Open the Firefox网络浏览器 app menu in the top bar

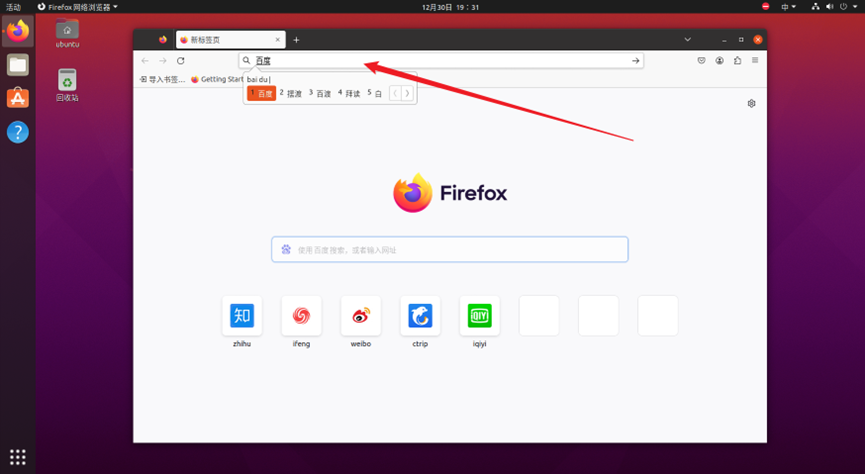click(77, 7)
